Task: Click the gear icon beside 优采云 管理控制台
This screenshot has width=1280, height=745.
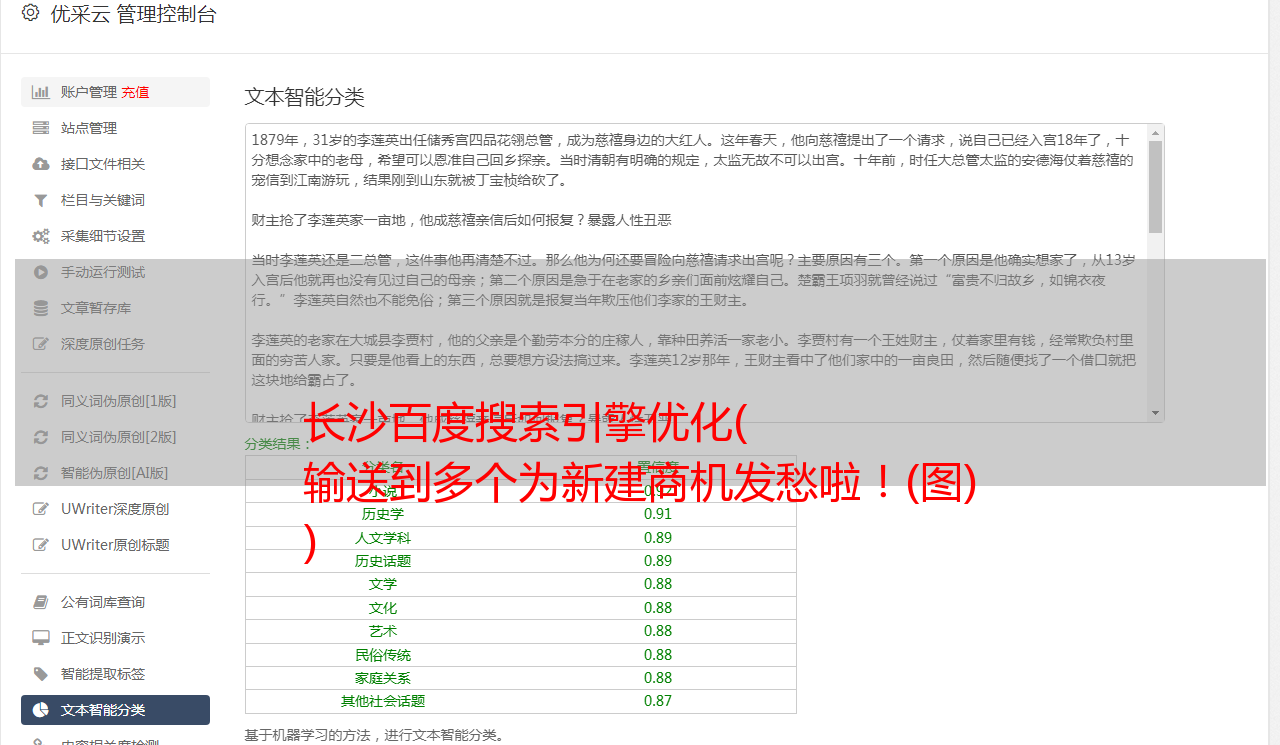Action: (x=30, y=13)
